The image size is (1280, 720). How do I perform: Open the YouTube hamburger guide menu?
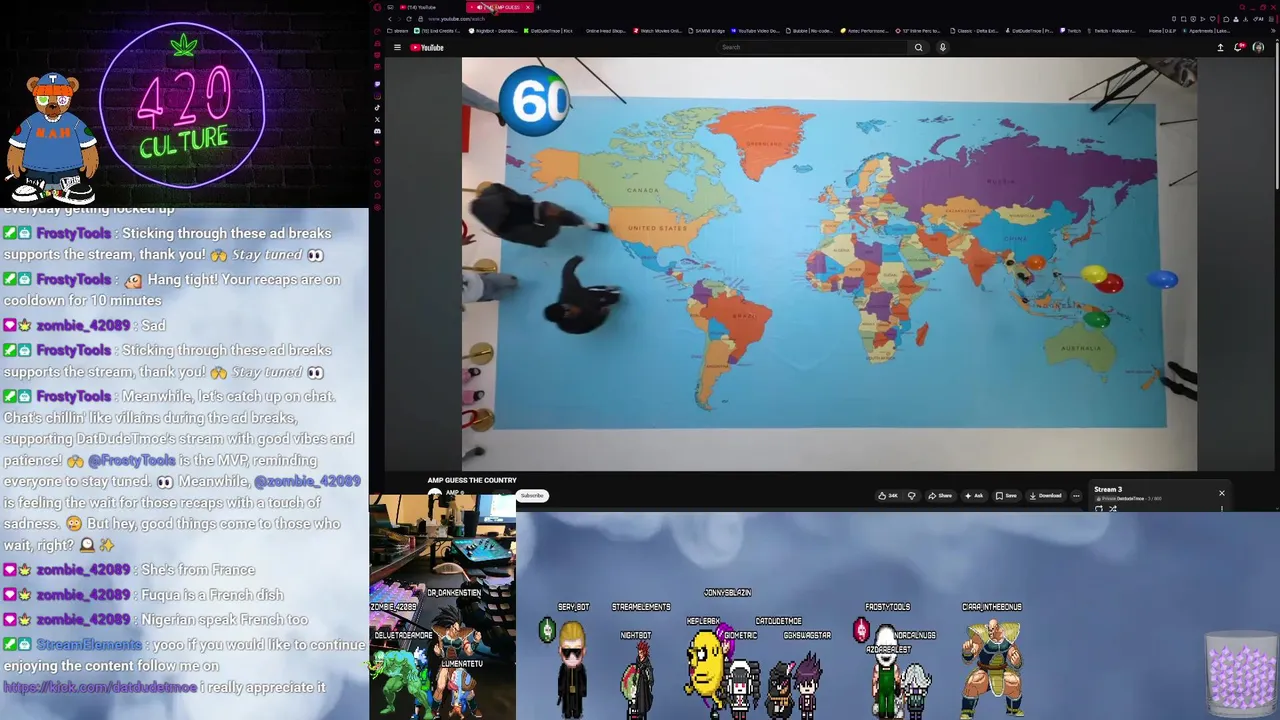point(397,47)
